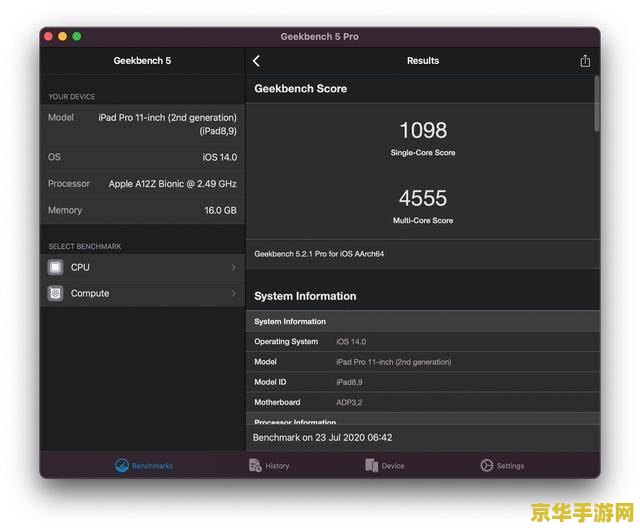Image resolution: width=640 pixels, height=531 pixels.
Task: Click the results pane scrollbar
Action: (596, 104)
